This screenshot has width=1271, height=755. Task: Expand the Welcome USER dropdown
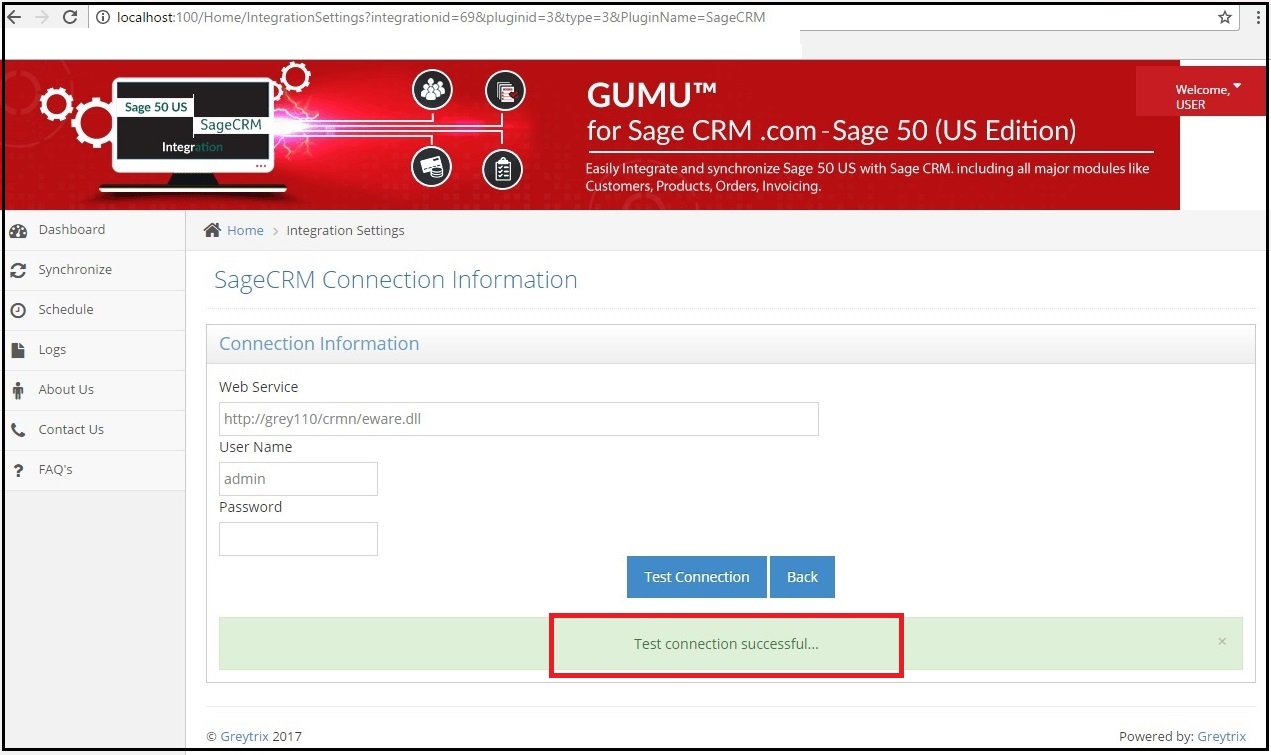tap(1201, 92)
